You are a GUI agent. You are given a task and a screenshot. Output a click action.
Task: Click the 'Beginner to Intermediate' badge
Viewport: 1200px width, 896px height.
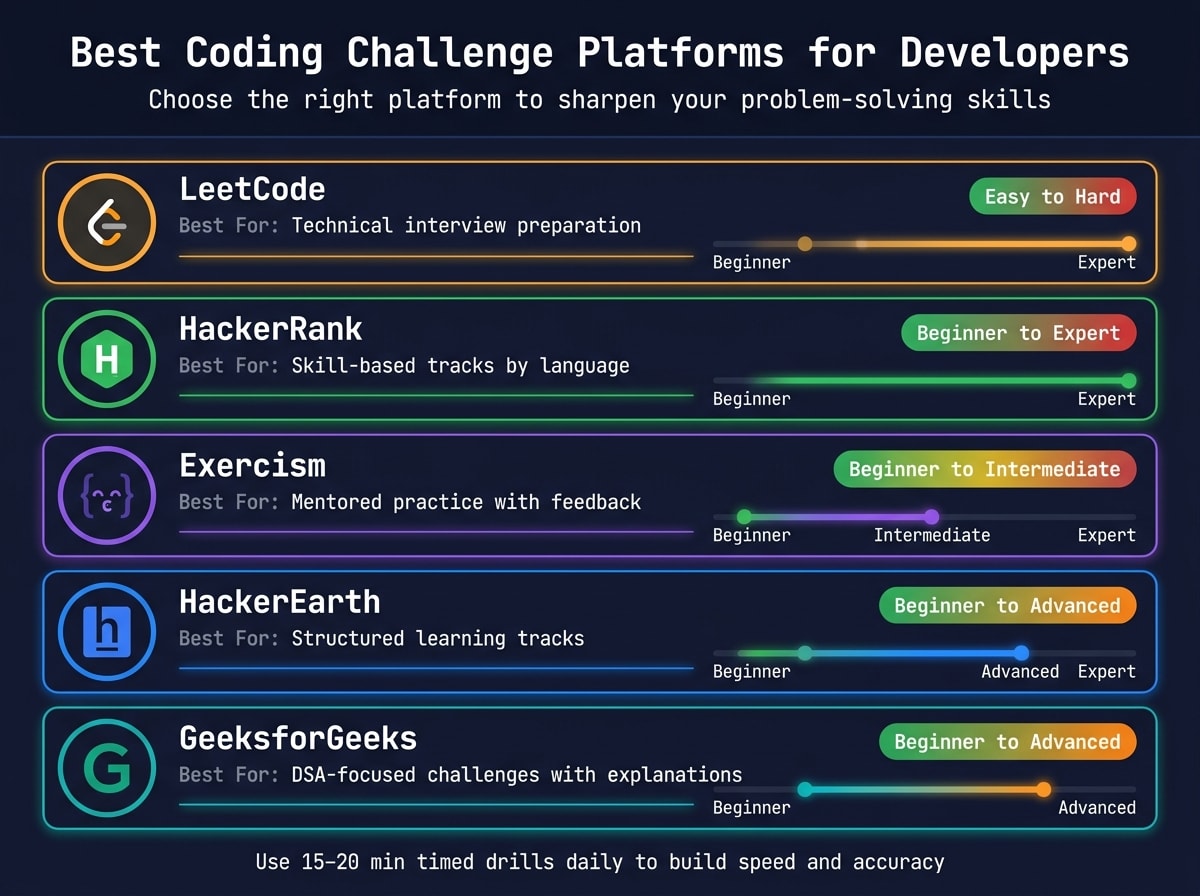[985, 469]
